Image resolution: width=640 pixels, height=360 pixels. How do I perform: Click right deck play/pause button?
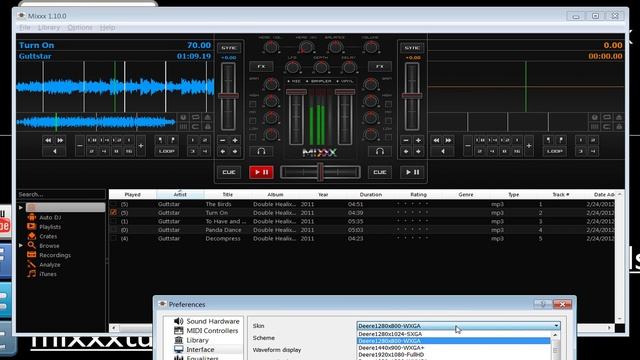click(412, 172)
